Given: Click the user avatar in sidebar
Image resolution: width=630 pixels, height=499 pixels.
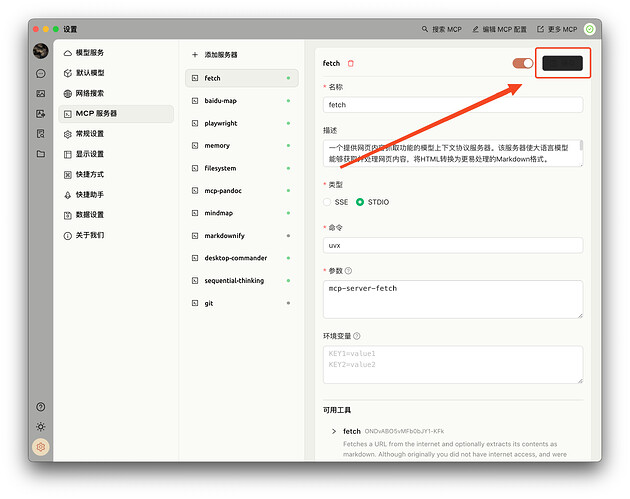Looking at the screenshot, I should pyautogui.click(x=41, y=51).
